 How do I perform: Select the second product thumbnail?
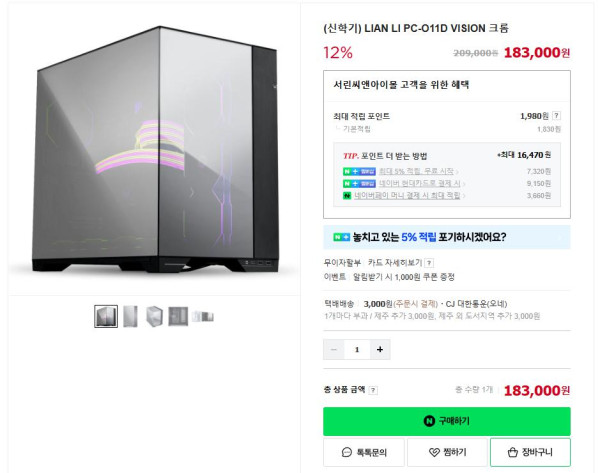[130, 316]
